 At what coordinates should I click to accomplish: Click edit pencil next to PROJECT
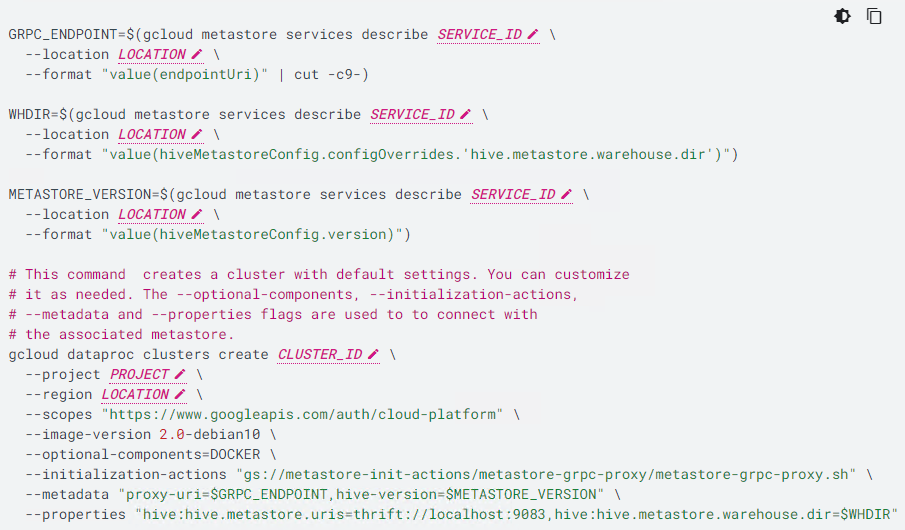pos(180,374)
